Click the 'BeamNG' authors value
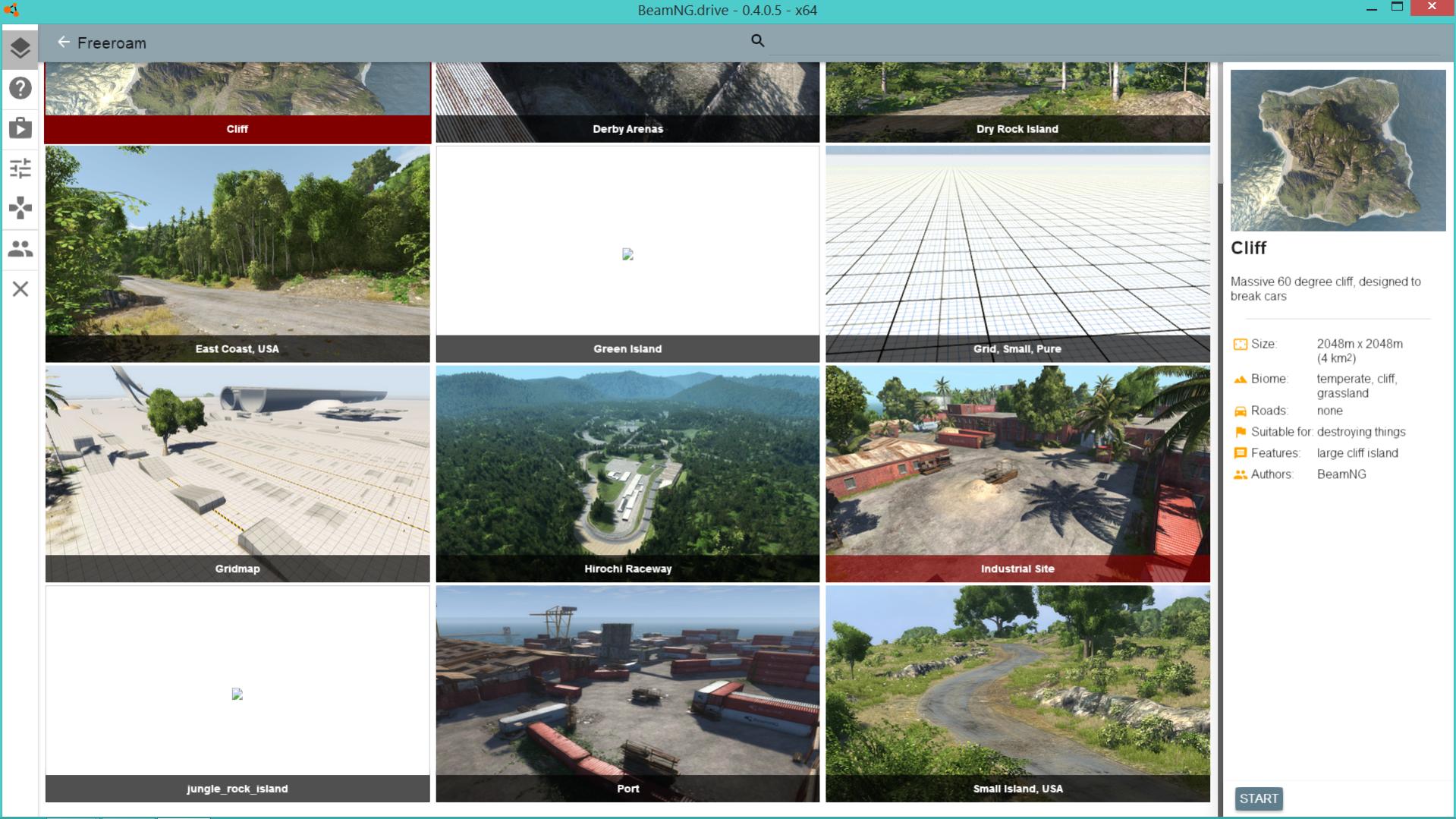This screenshot has height=819, width=1456. 1341,474
